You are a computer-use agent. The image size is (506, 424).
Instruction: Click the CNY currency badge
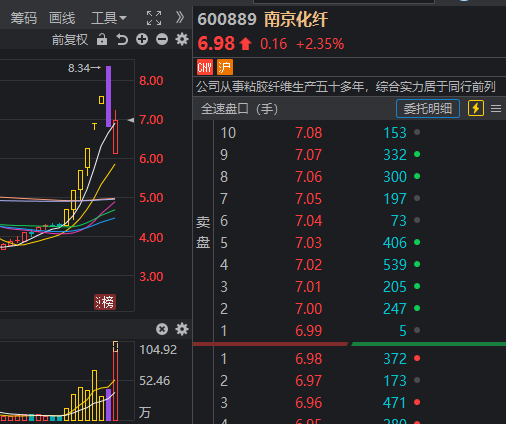point(205,68)
